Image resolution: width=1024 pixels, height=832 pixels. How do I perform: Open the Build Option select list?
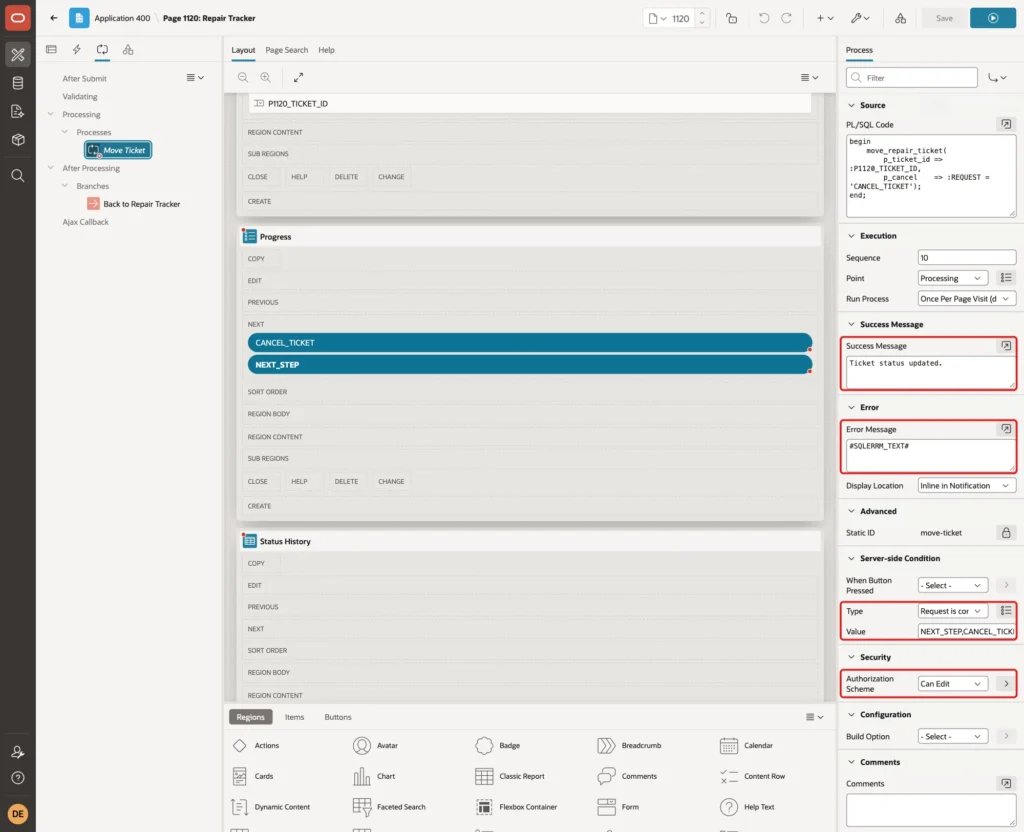tap(952, 737)
